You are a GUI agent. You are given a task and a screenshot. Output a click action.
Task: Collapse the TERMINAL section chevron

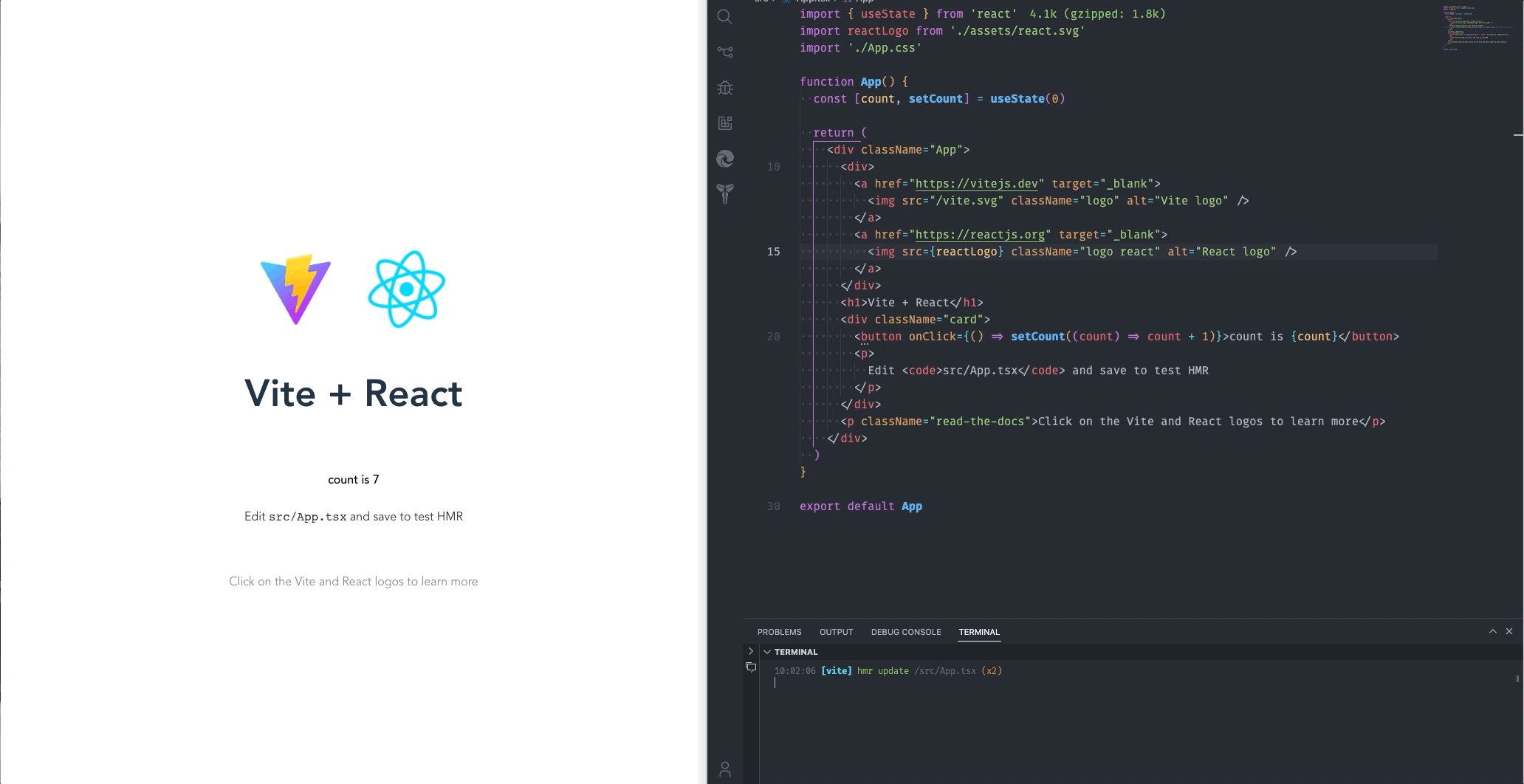[767, 652]
